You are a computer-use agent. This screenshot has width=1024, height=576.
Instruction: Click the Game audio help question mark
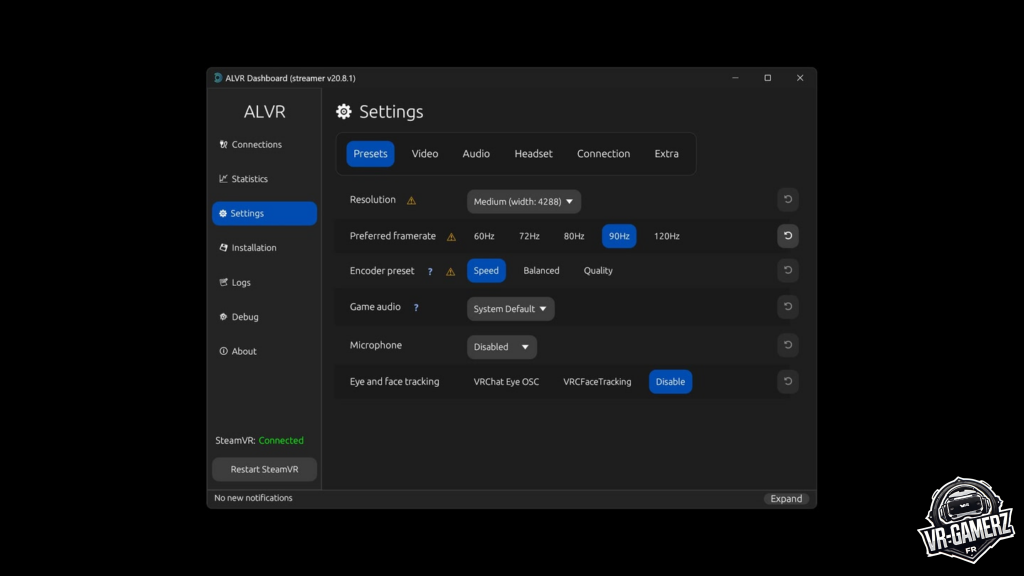tap(416, 308)
